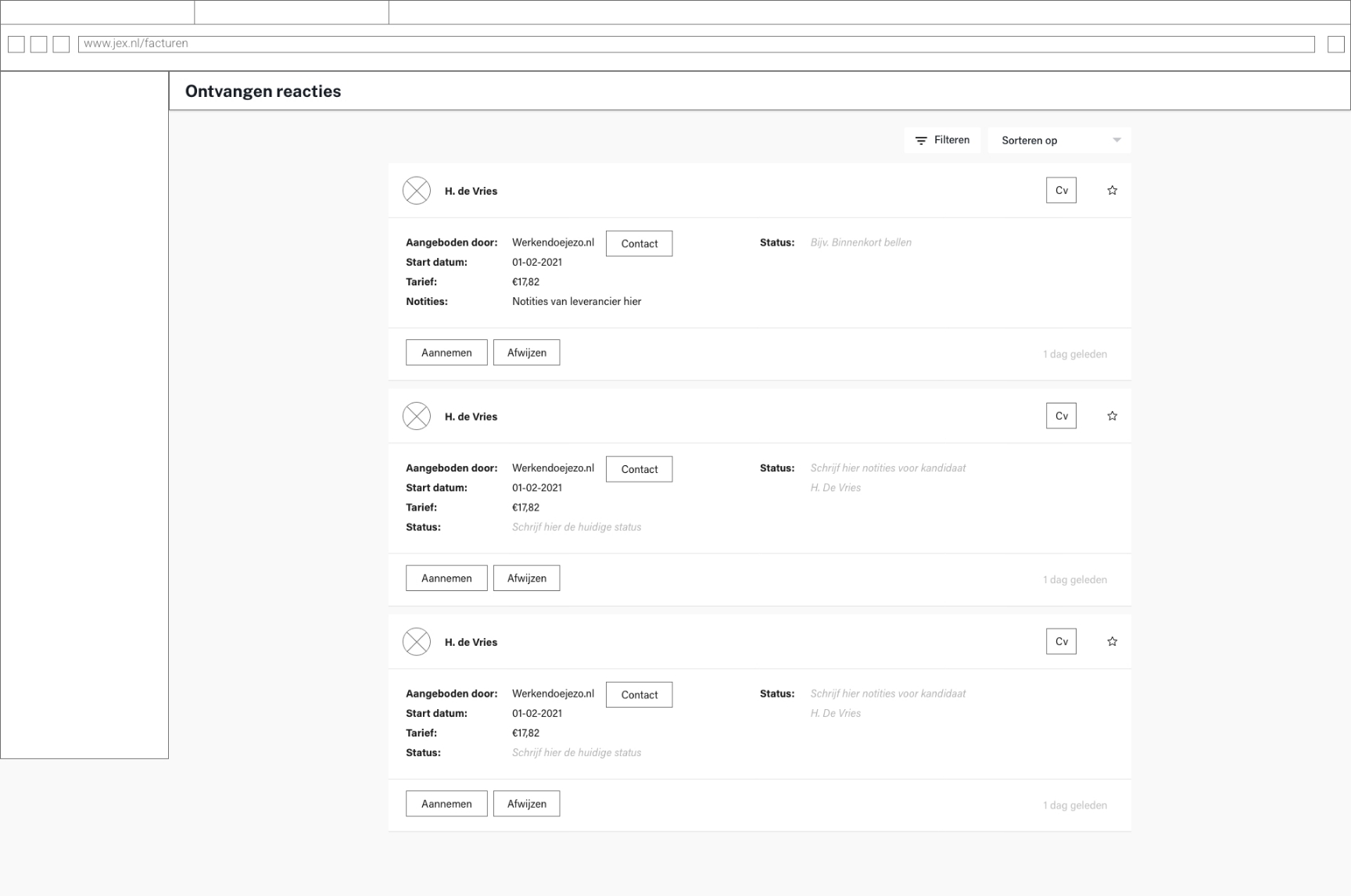Click Afwijzen on the third candidate card
The image size is (1351, 896).
click(x=526, y=804)
